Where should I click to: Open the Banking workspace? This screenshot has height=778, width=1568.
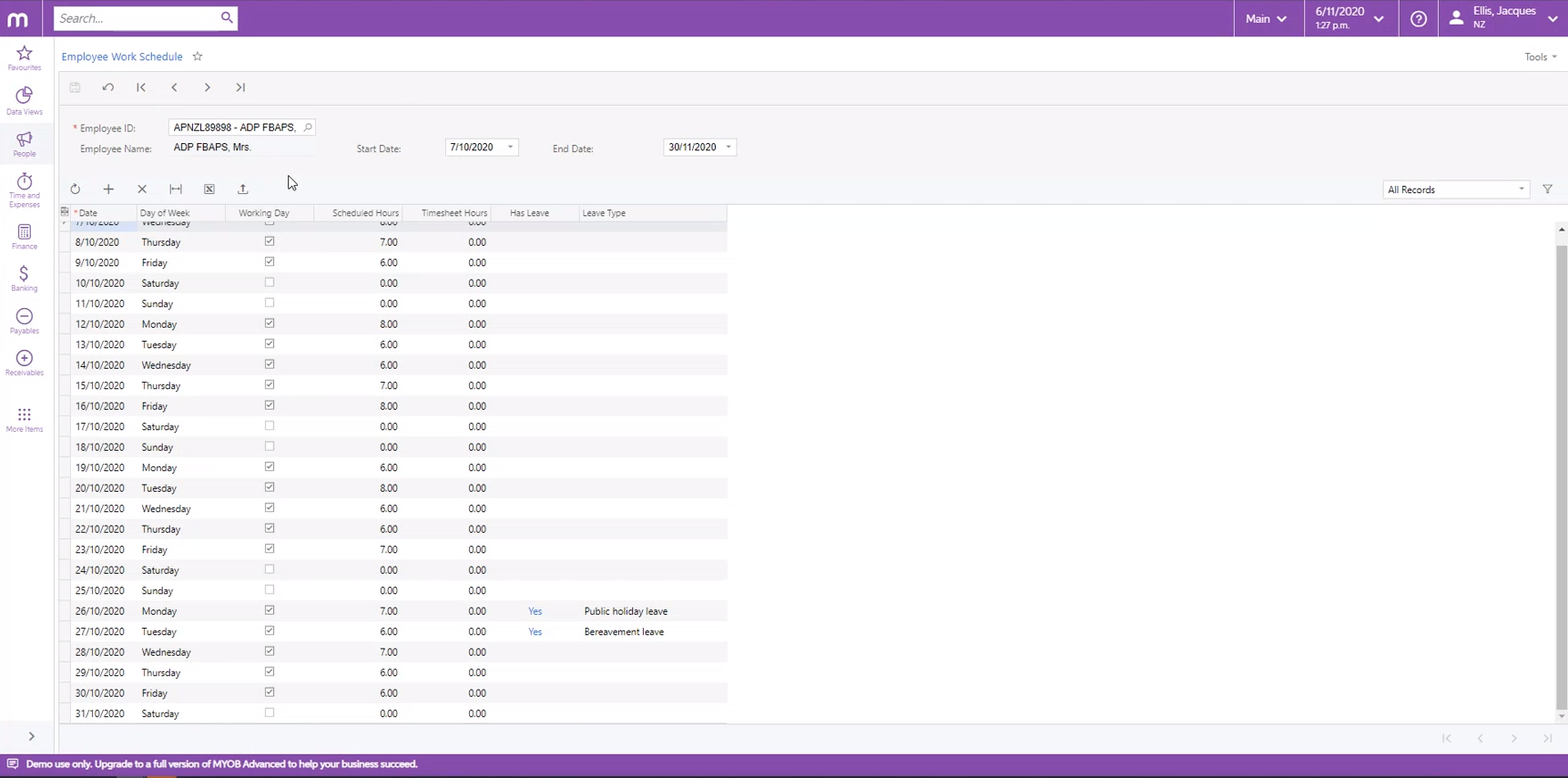click(x=25, y=279)
